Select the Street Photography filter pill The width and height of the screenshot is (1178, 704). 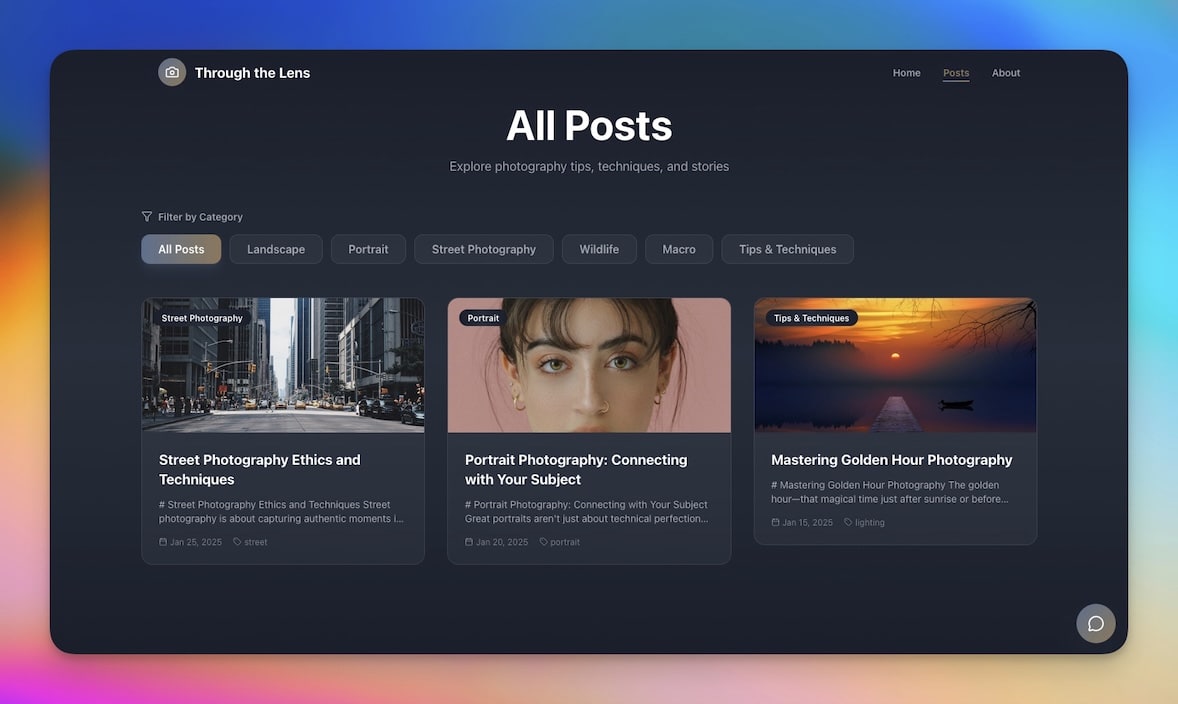pyautogui.click(x=483, y=248)
